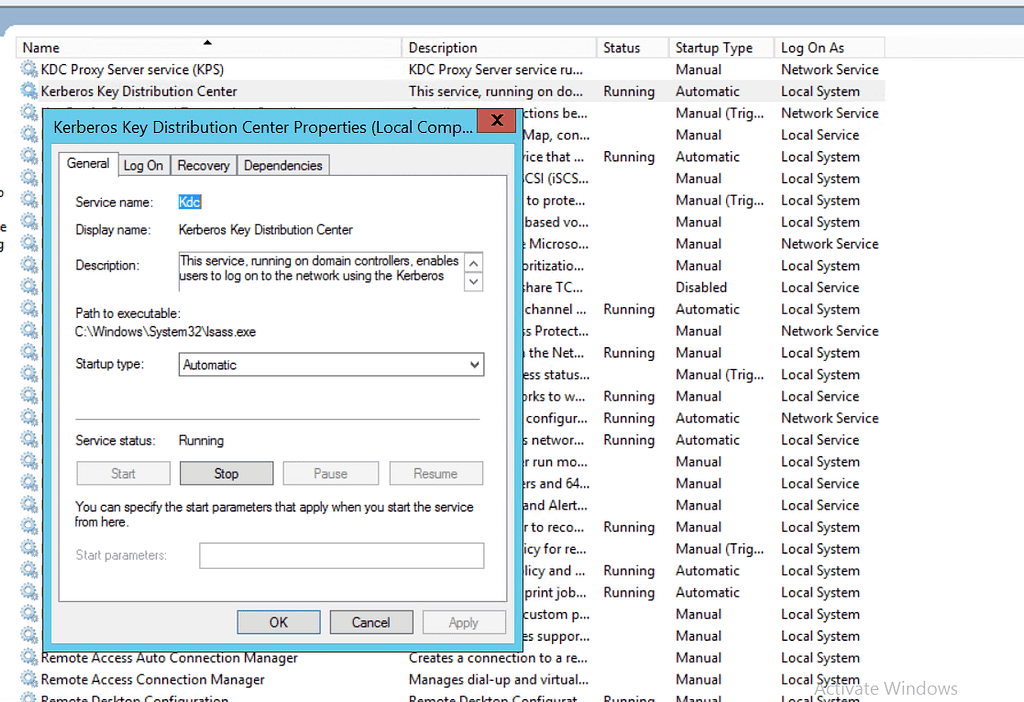This screenshot has height=702, width=1024.
Task: Open the Startup type dropdown
Action: (x=474, y=364)
